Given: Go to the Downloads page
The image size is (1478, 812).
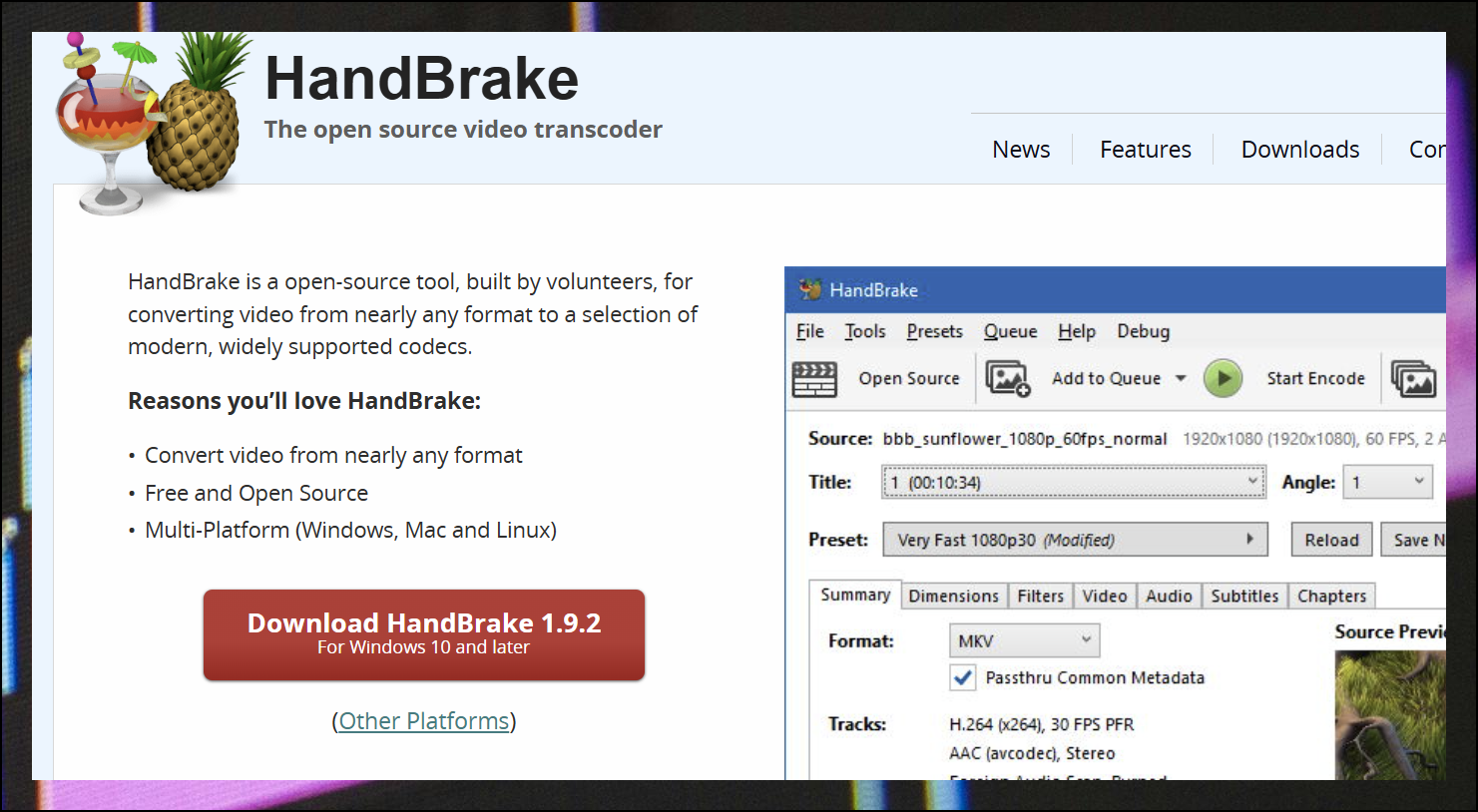Looking at the screenshot, I should (x=1300, y=150).
